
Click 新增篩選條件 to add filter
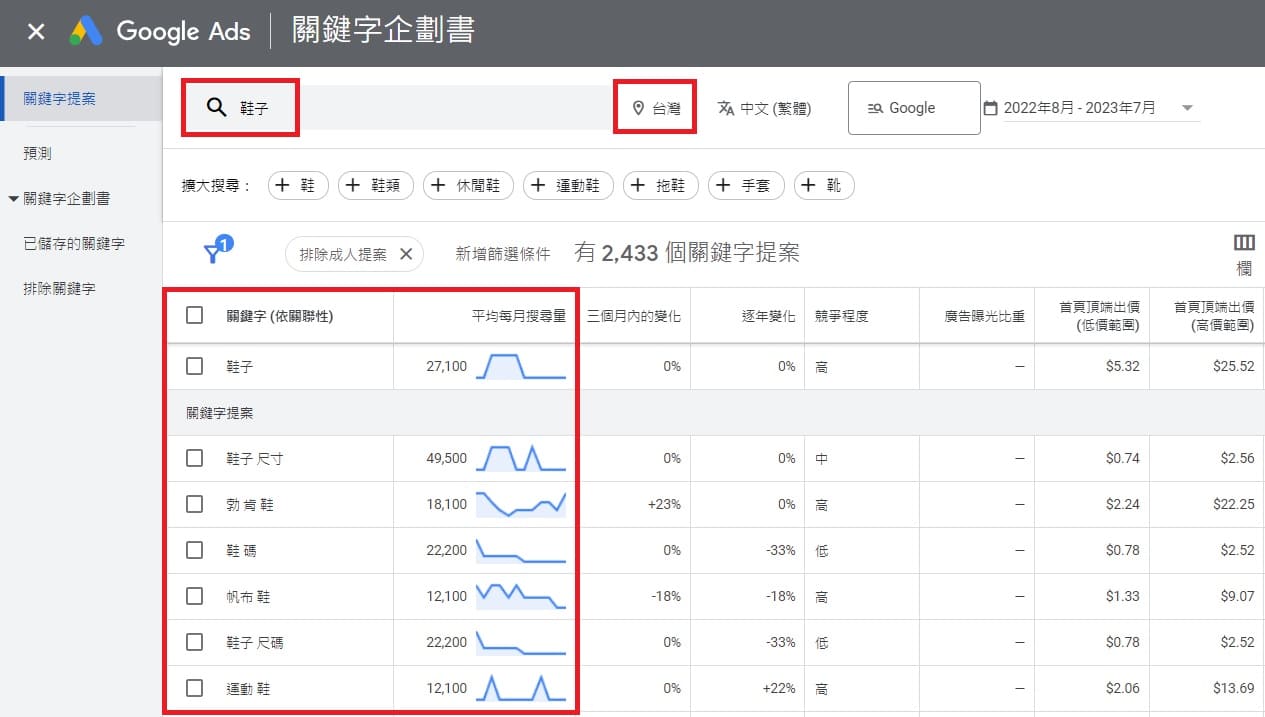pyautogui.click(x=503, y=254)
